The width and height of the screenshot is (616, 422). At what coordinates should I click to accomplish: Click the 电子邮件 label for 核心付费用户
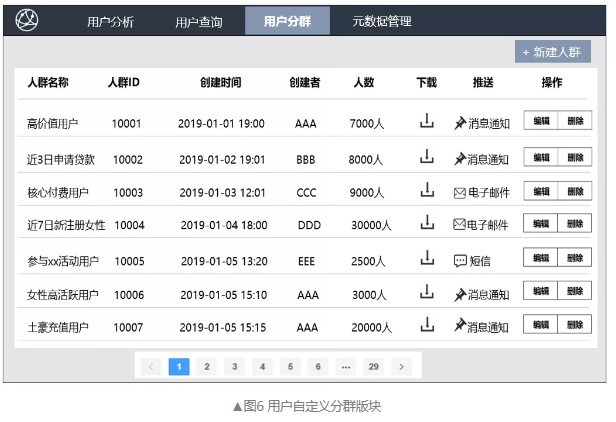coord(489,193)
